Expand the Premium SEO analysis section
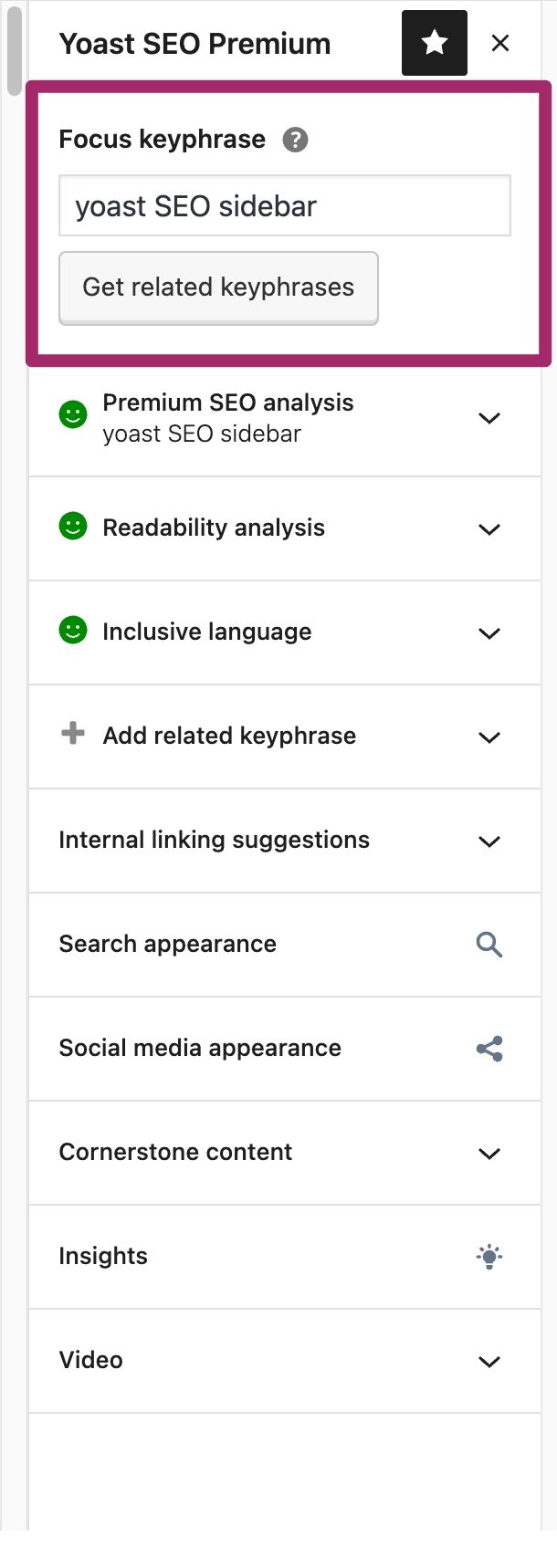The height and width of the screenshot is (1568, 557). click(x=489, y=418)
